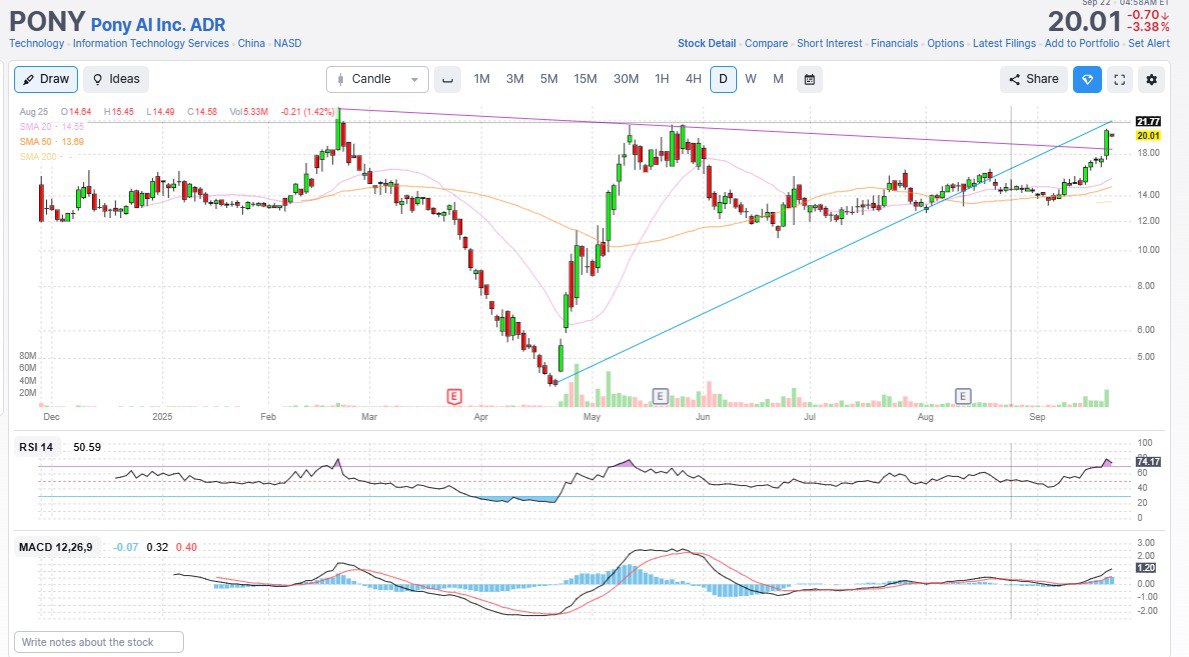Viewport: 1189px width, 657px height.
Task: Open the Compare link
Action: click(x=766, y=43)
